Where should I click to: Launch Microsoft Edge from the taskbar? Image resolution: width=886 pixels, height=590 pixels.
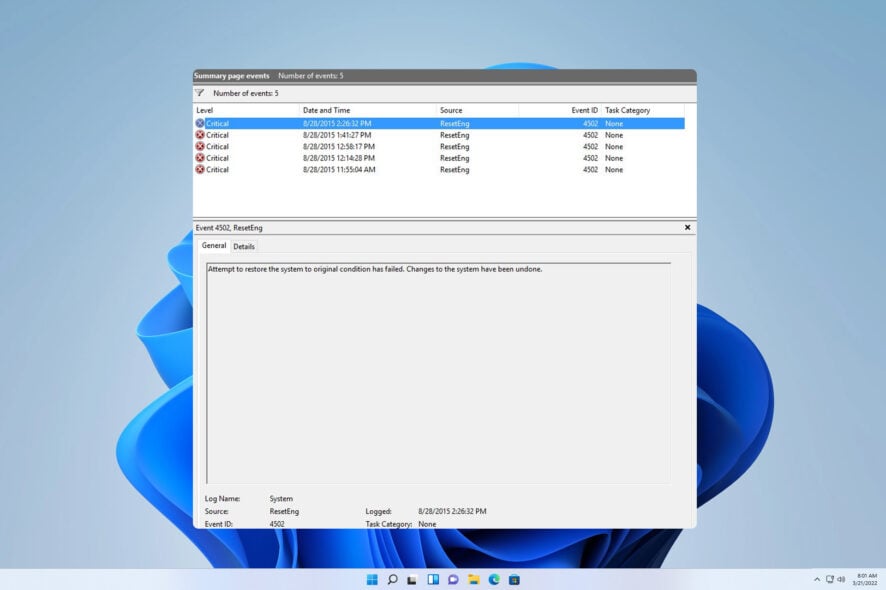tap(494, 579)
